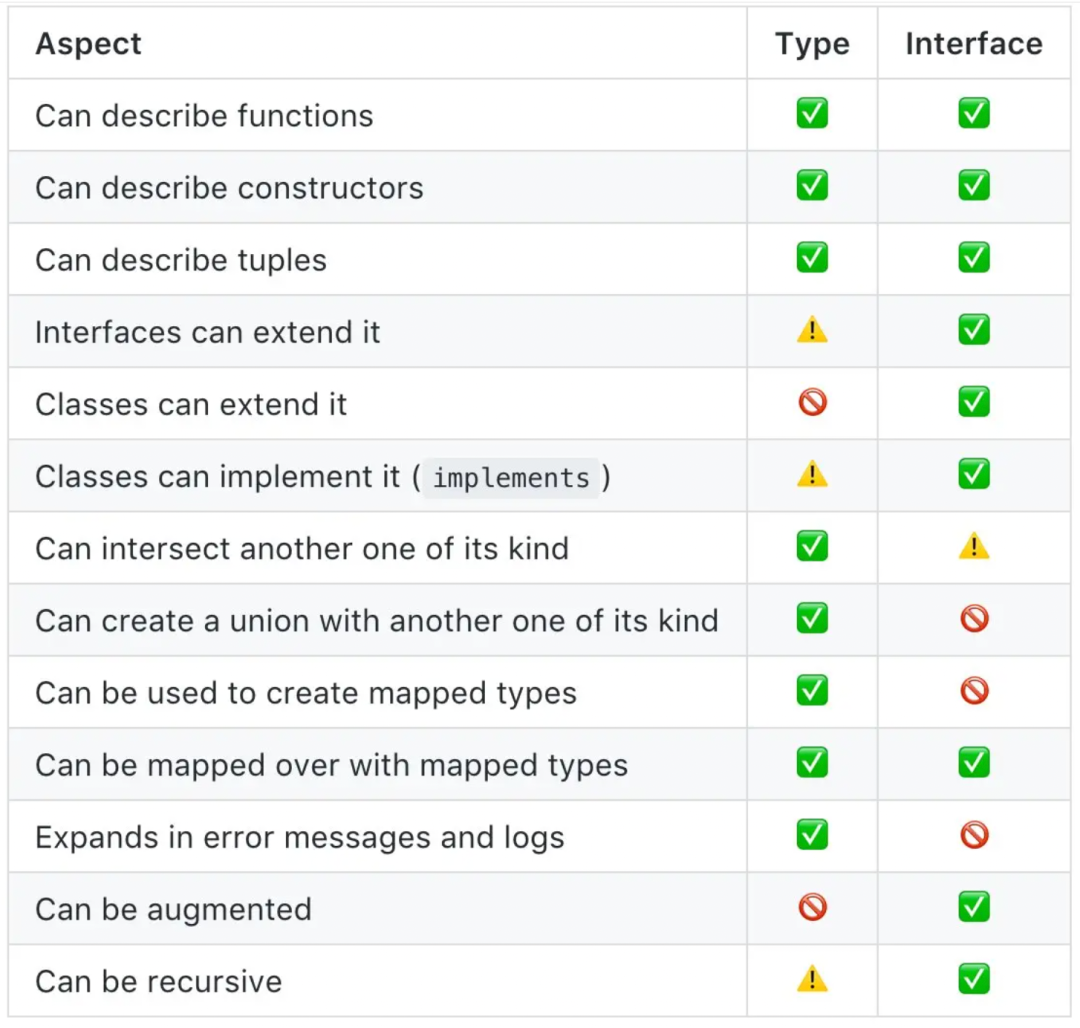Click the text Expands in error messages and logs
1080x1028 pixels.
(299, 837)
